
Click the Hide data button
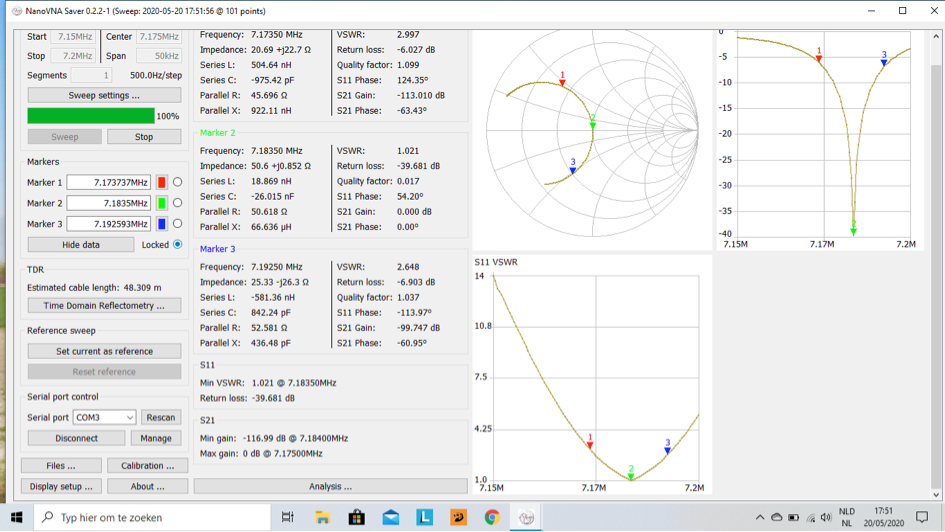[x=81, y=245]
